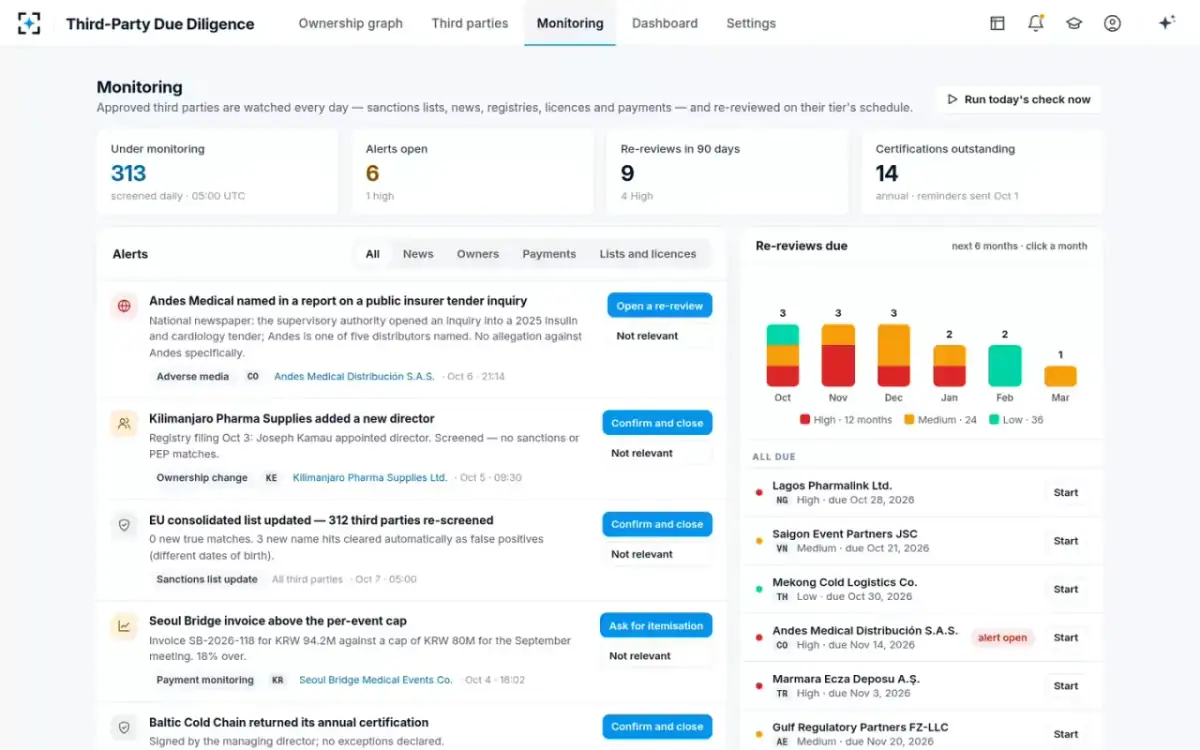The image size is (1200, 750).
Task: Ask for itemisation on the Seoul Bridge invoice
Action: click(x=656, y=626)
